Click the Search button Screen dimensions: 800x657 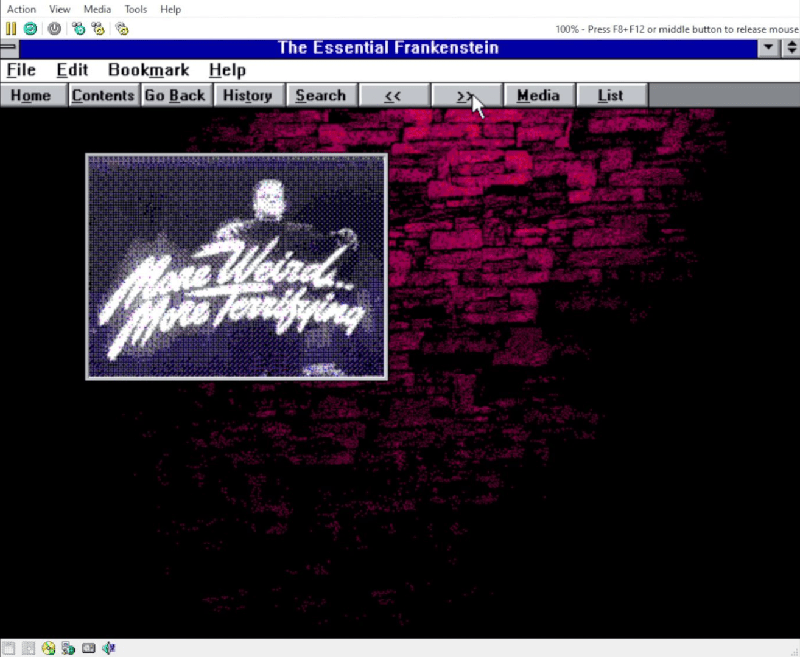tap(321, 95)
